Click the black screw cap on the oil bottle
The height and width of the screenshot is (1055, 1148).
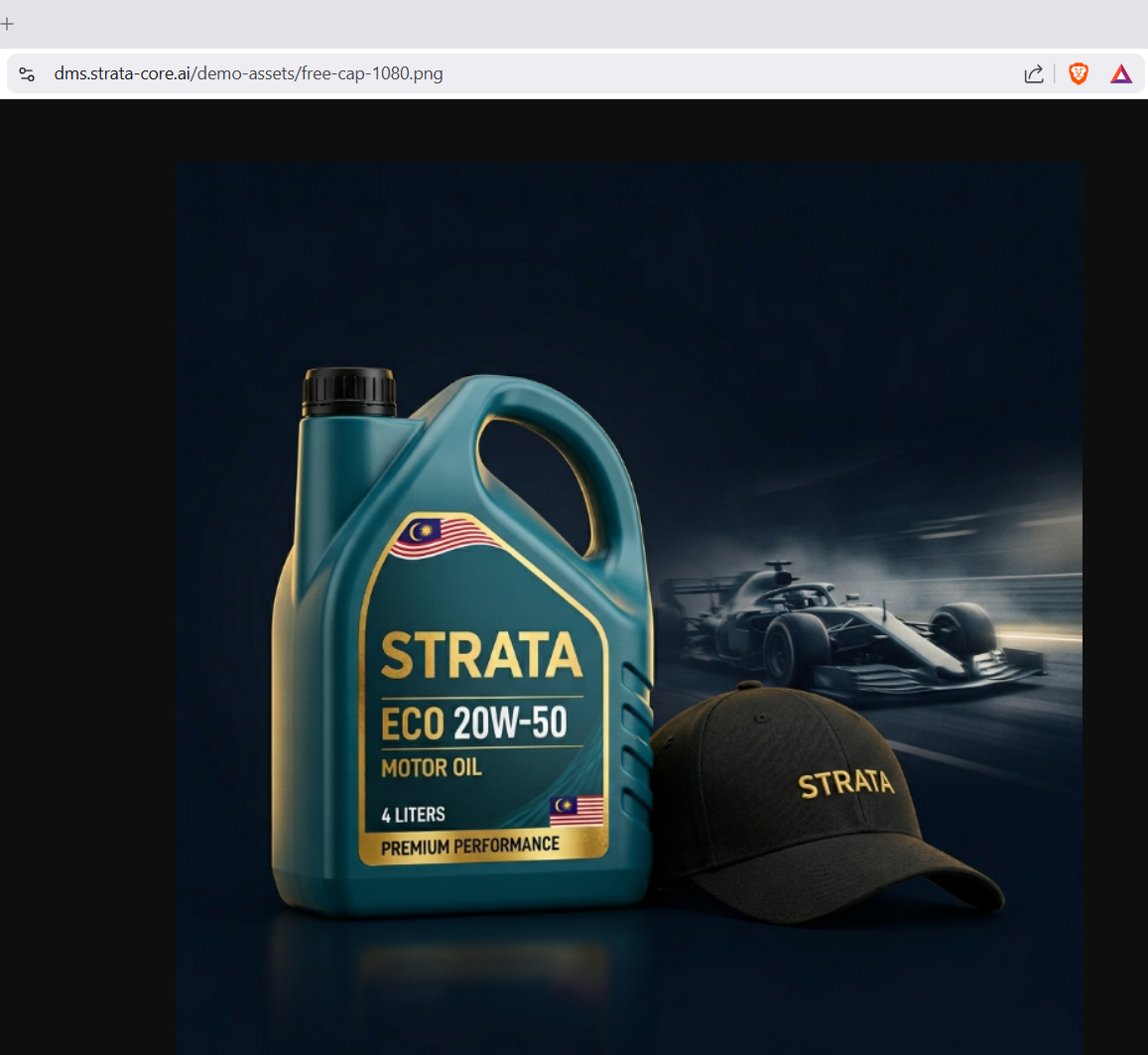tap(349, 392)
